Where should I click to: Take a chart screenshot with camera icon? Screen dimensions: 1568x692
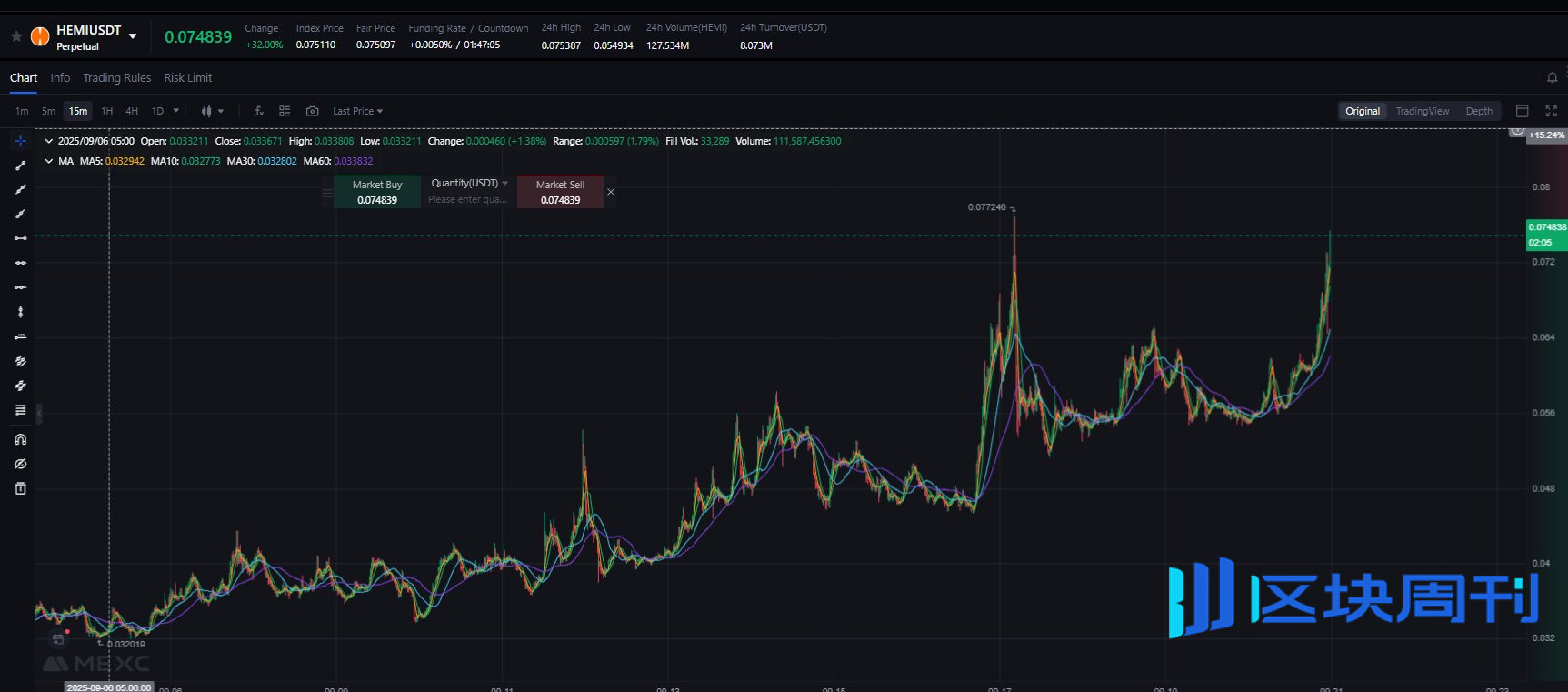tap(312, 111)
